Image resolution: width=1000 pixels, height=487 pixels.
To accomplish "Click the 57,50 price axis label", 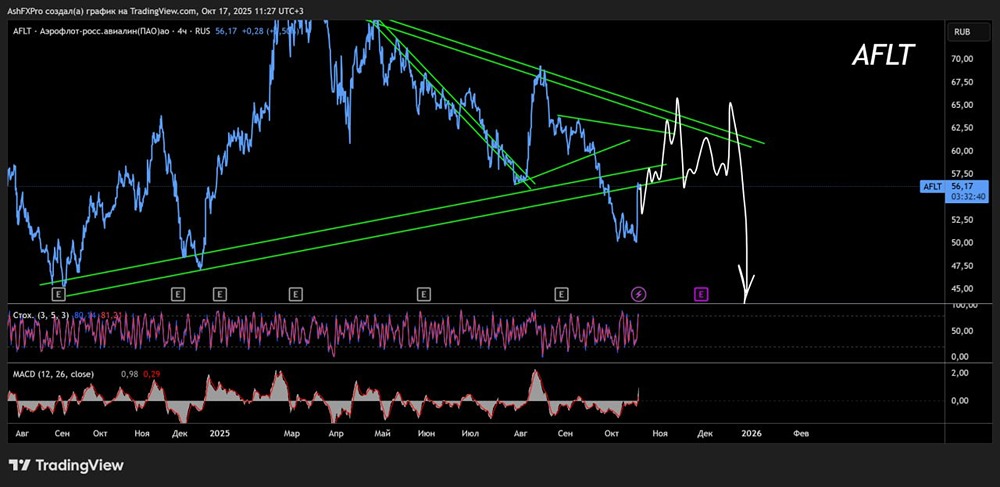I will pos(961,173).
